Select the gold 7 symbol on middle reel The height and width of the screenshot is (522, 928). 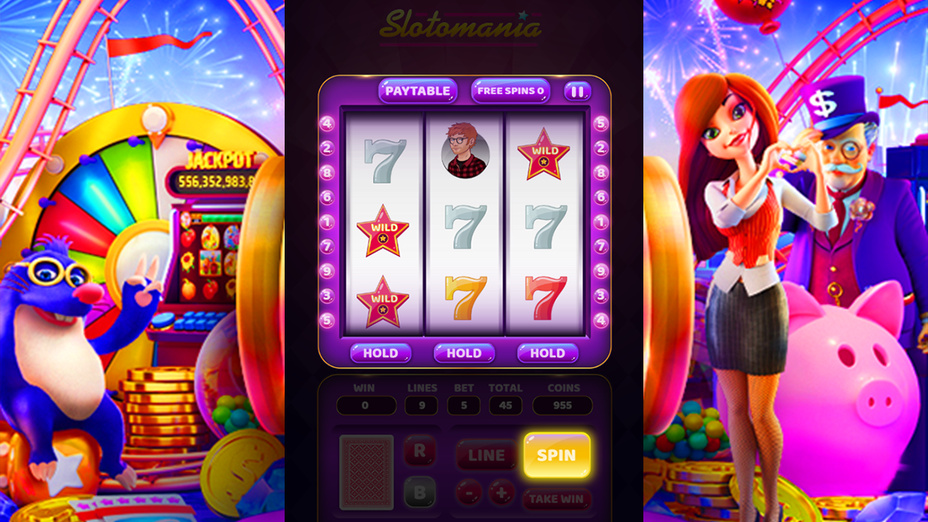[465, 298]
